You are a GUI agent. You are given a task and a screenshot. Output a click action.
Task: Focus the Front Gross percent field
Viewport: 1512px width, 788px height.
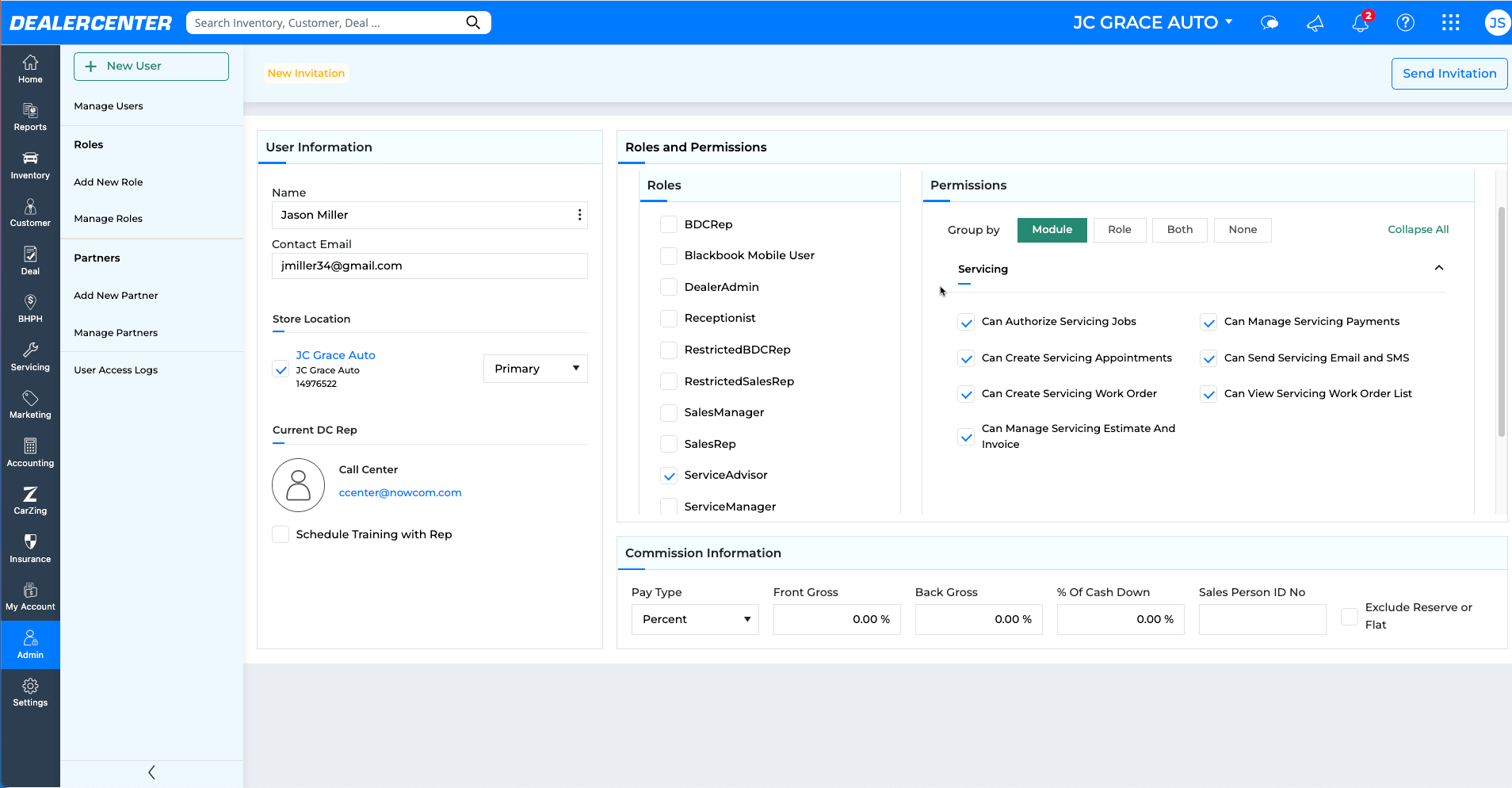pyautogui.click(x=837, y=619)
